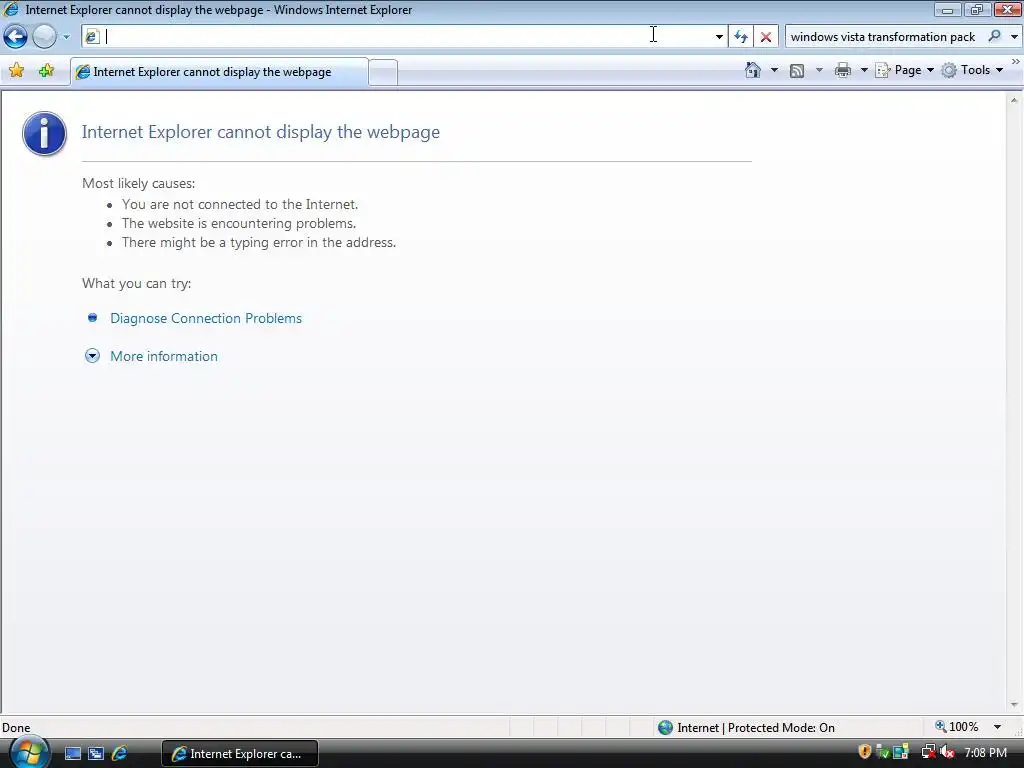The image size is (1024, 768).
Task: Click the Windows Sidebar tray icon
Action: click(x=901, y=752)
